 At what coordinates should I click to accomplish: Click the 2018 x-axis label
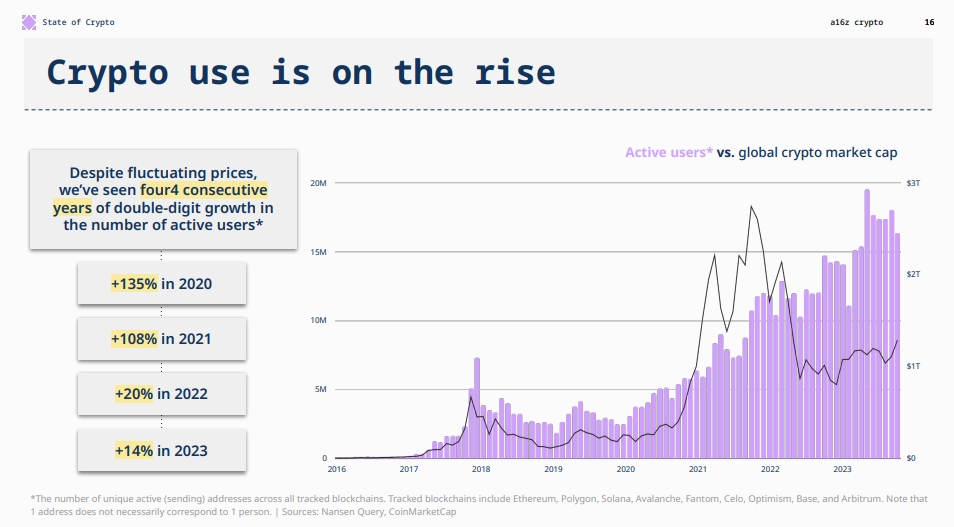[x=481, y=469]
